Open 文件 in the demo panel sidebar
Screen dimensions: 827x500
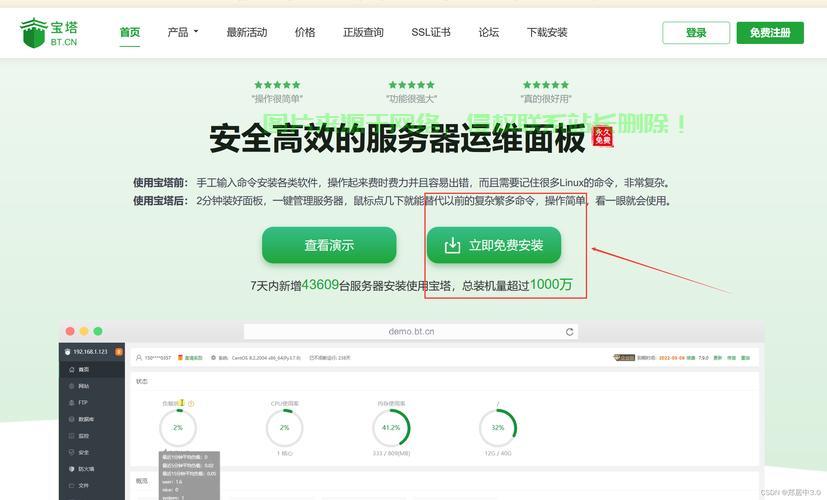pos(92,485)
